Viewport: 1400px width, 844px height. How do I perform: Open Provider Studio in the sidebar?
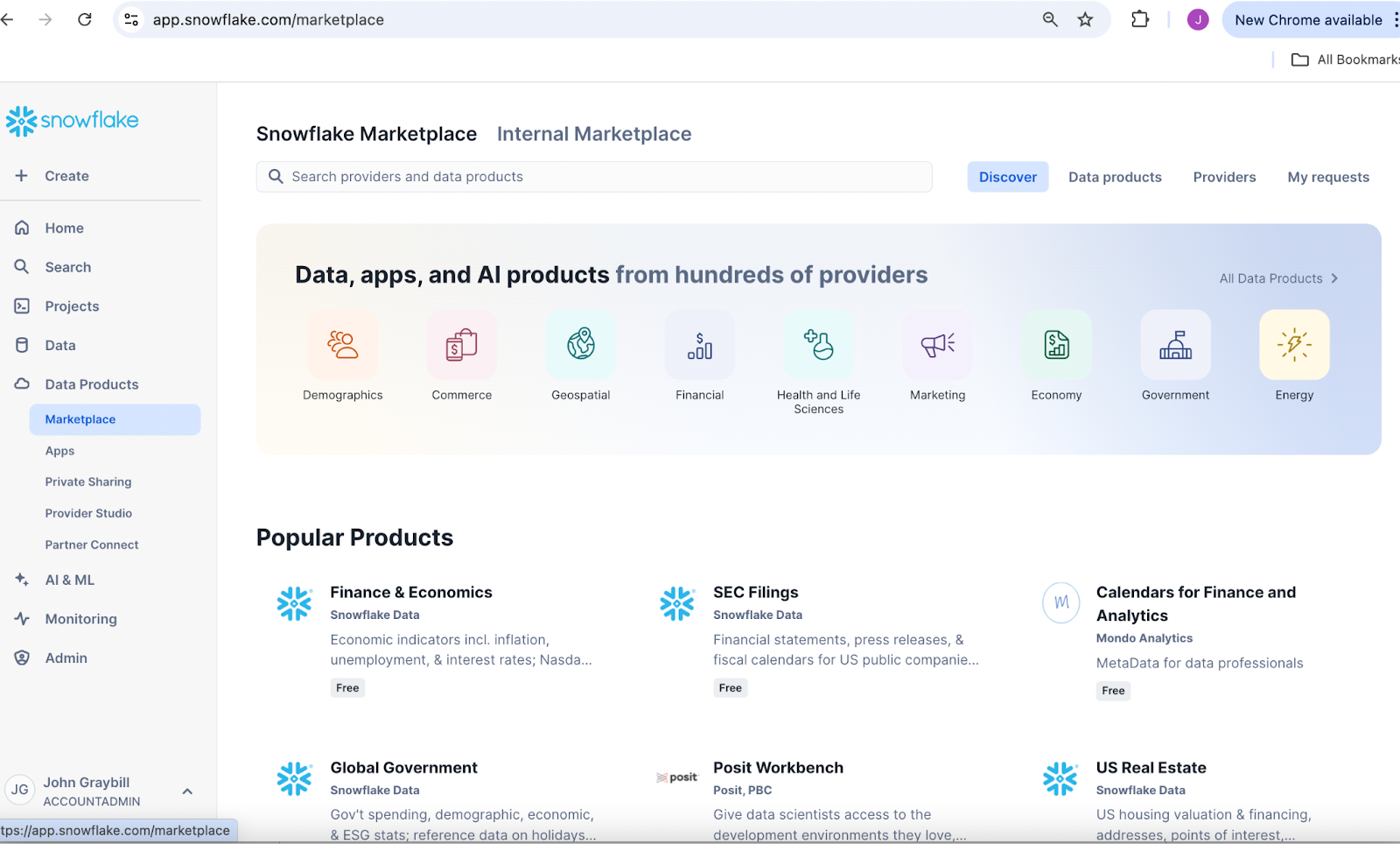point(88,513)
